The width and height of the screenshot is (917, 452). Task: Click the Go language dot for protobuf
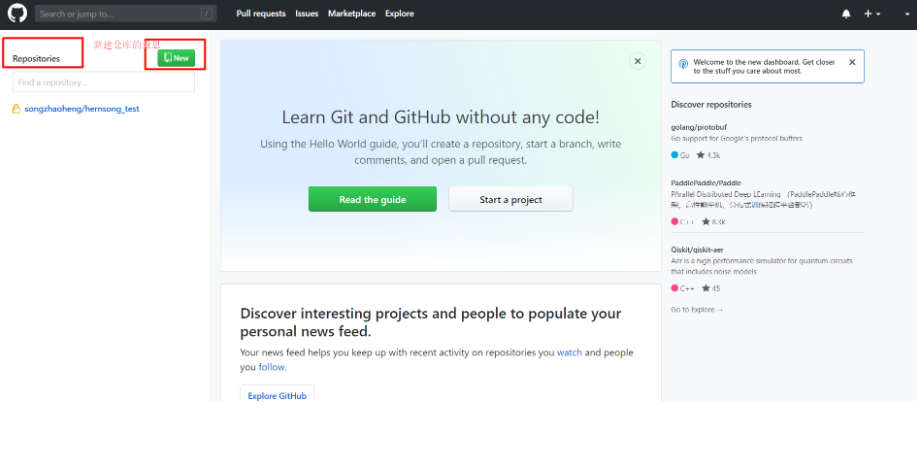coord(674,155)
